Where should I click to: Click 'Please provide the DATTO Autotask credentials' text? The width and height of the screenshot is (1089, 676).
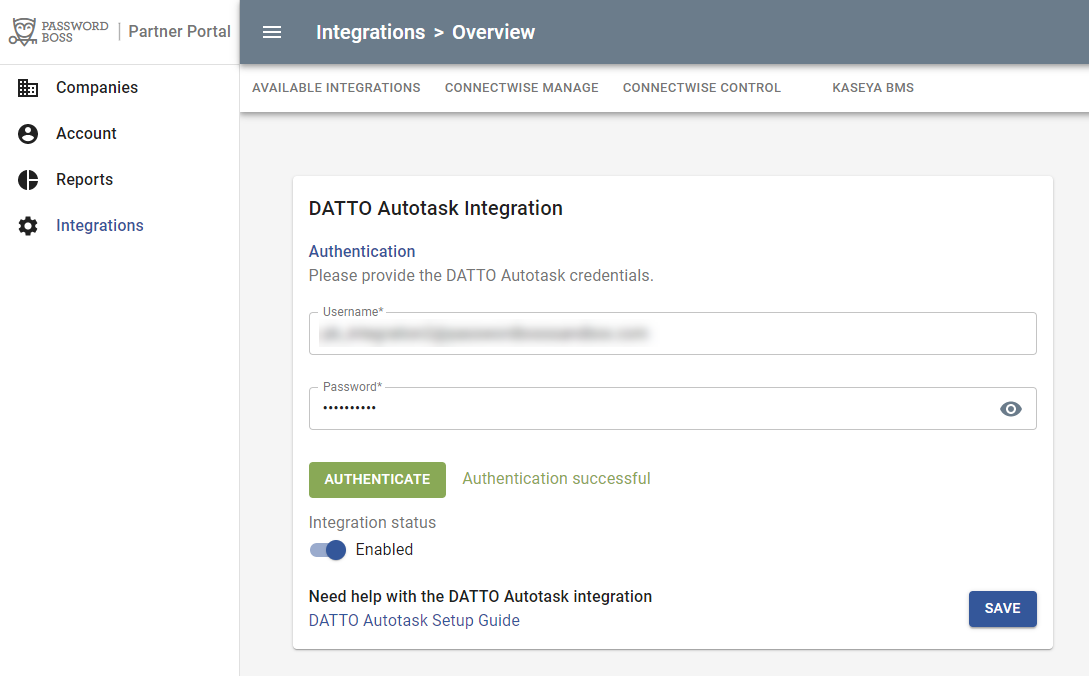[481, 276]
